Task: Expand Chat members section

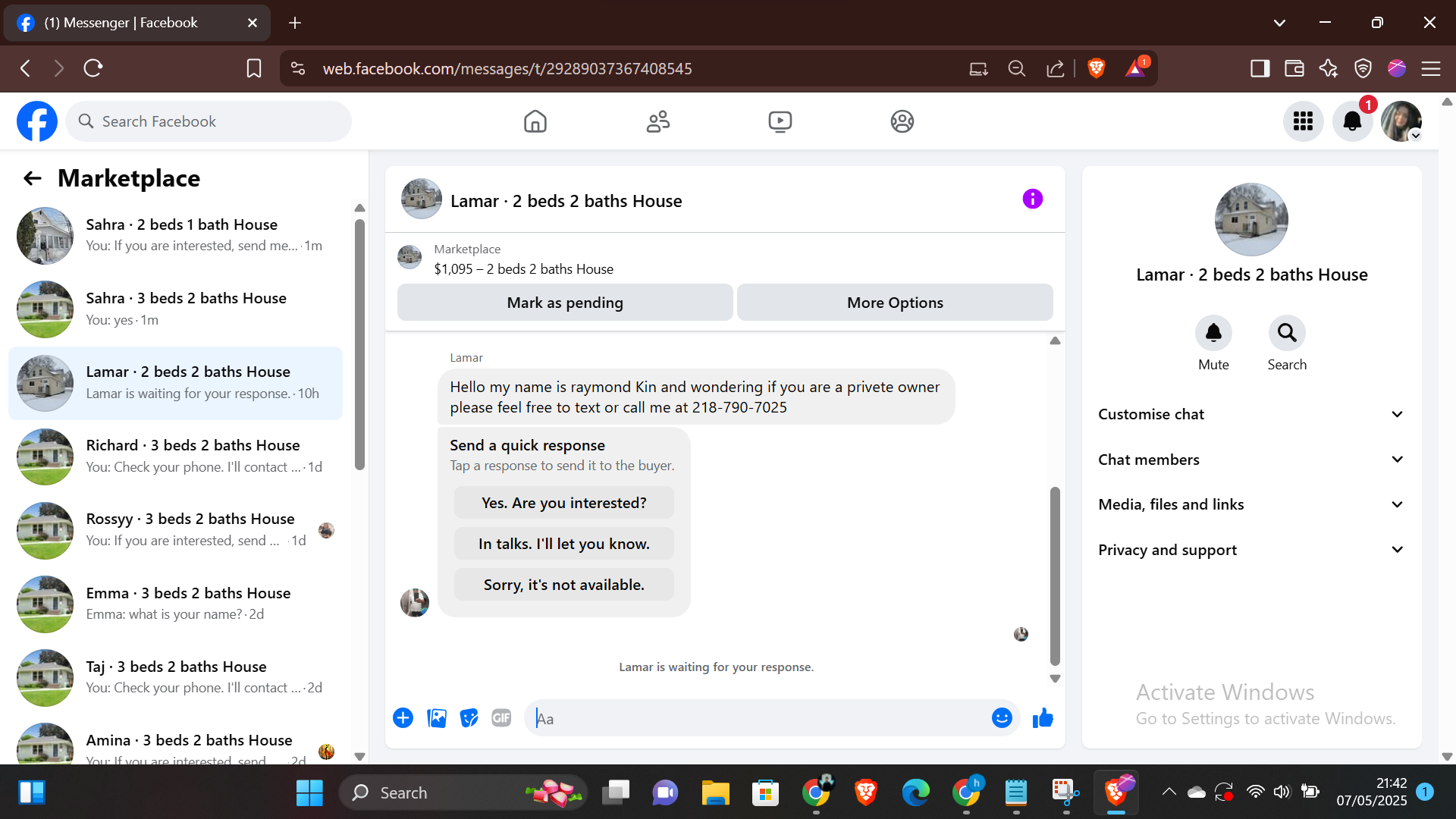Action: pyautogui.click(x=1250, y=460)
